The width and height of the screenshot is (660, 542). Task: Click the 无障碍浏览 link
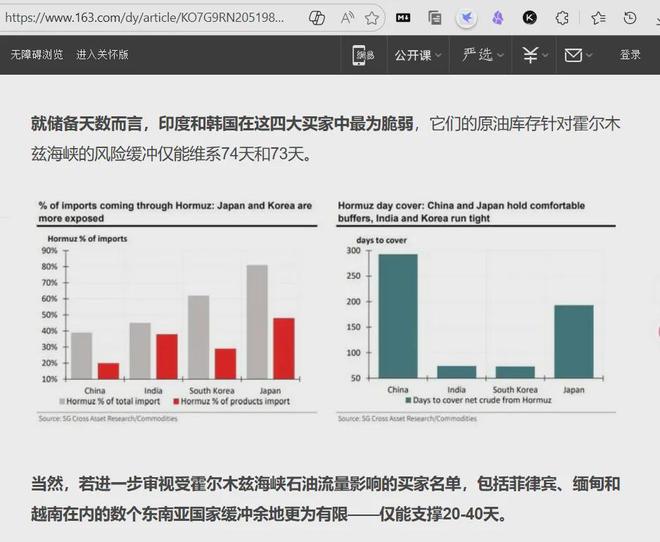coord(36,55)
